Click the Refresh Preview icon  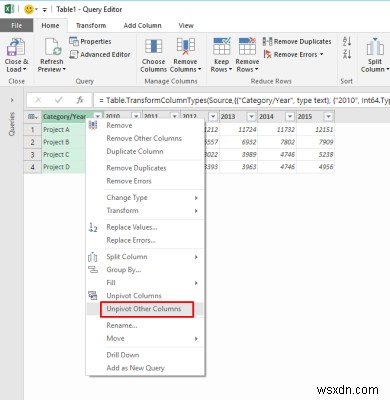pyautogui.click(x=52, y=46)
